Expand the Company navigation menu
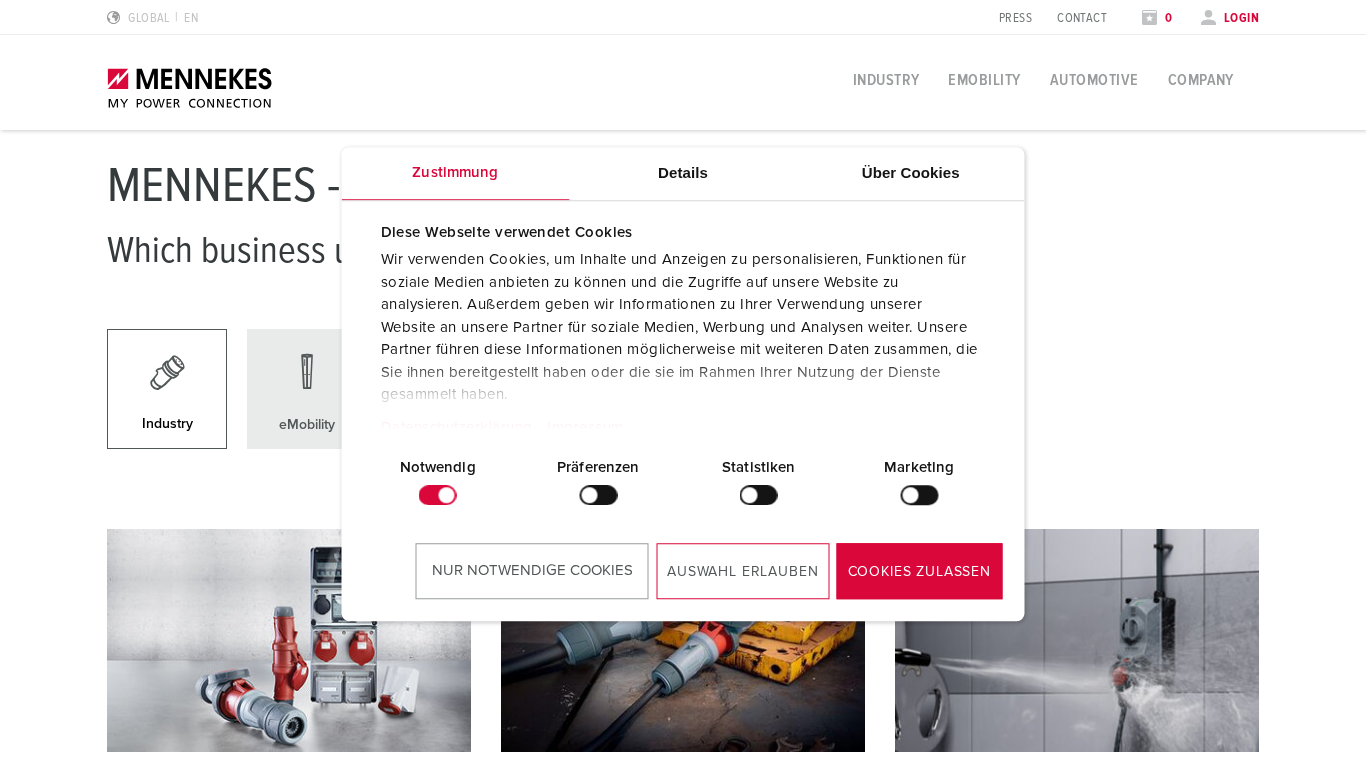This screenshot has height=768, width=1366. (x=1200, y=80)
